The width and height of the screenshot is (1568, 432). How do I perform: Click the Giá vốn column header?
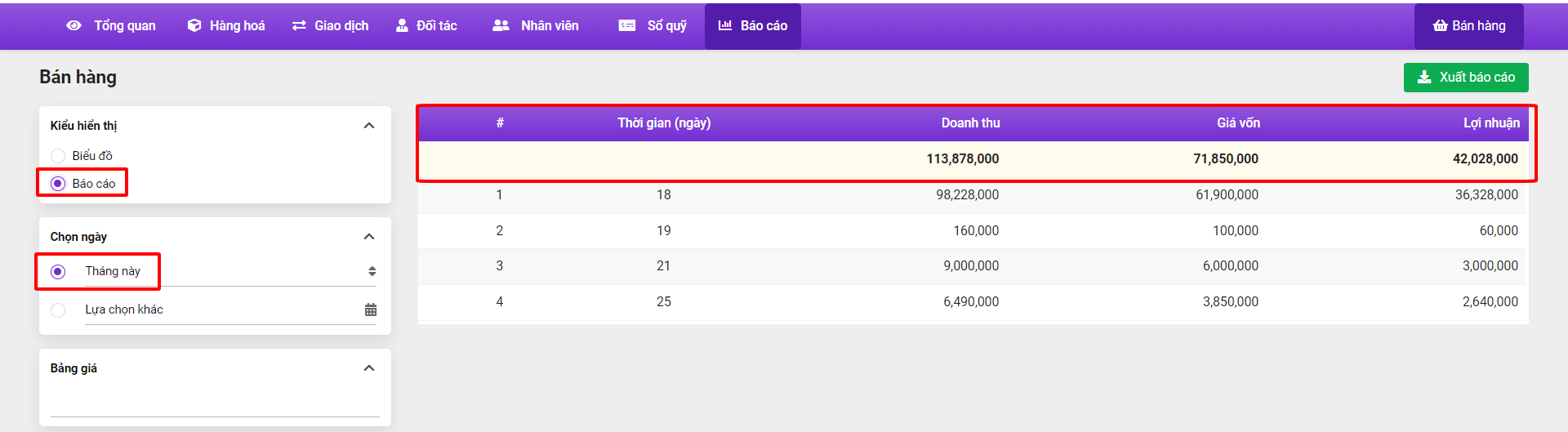click(x=1238, y=123)
